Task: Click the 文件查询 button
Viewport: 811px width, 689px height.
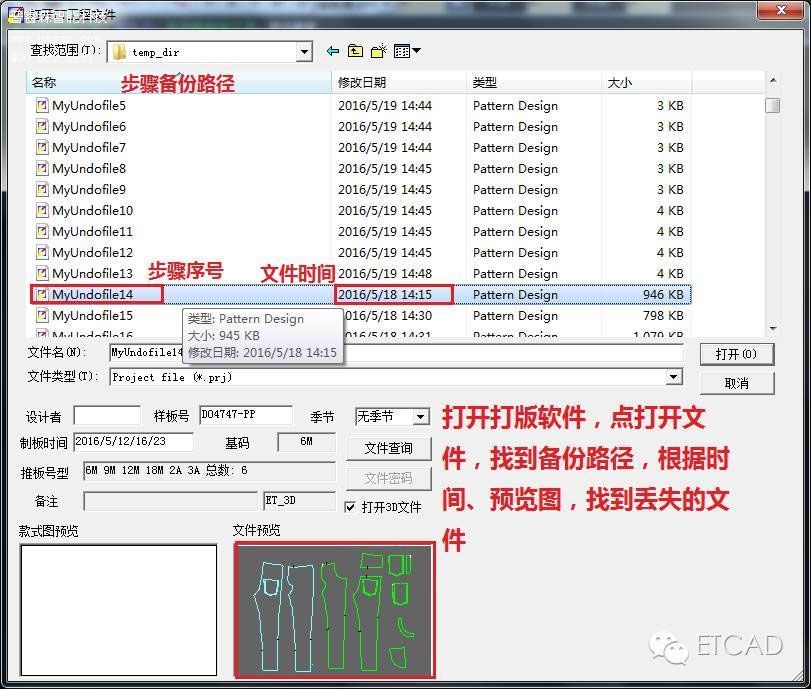Action: [x=388, y=448]
